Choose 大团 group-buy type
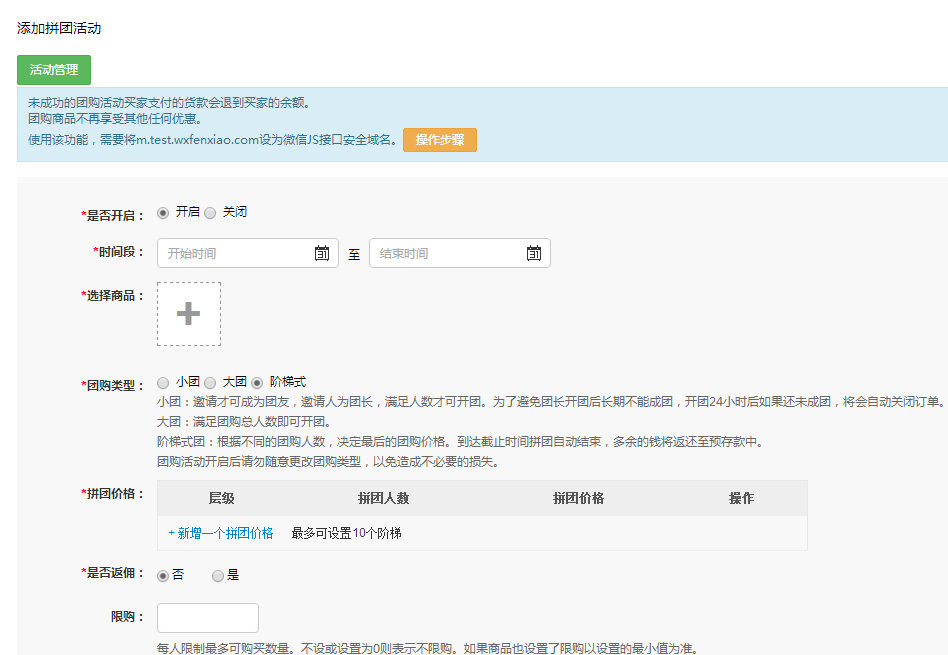The width and height of the screenshot is (948, 655). (x=210, y=383)
